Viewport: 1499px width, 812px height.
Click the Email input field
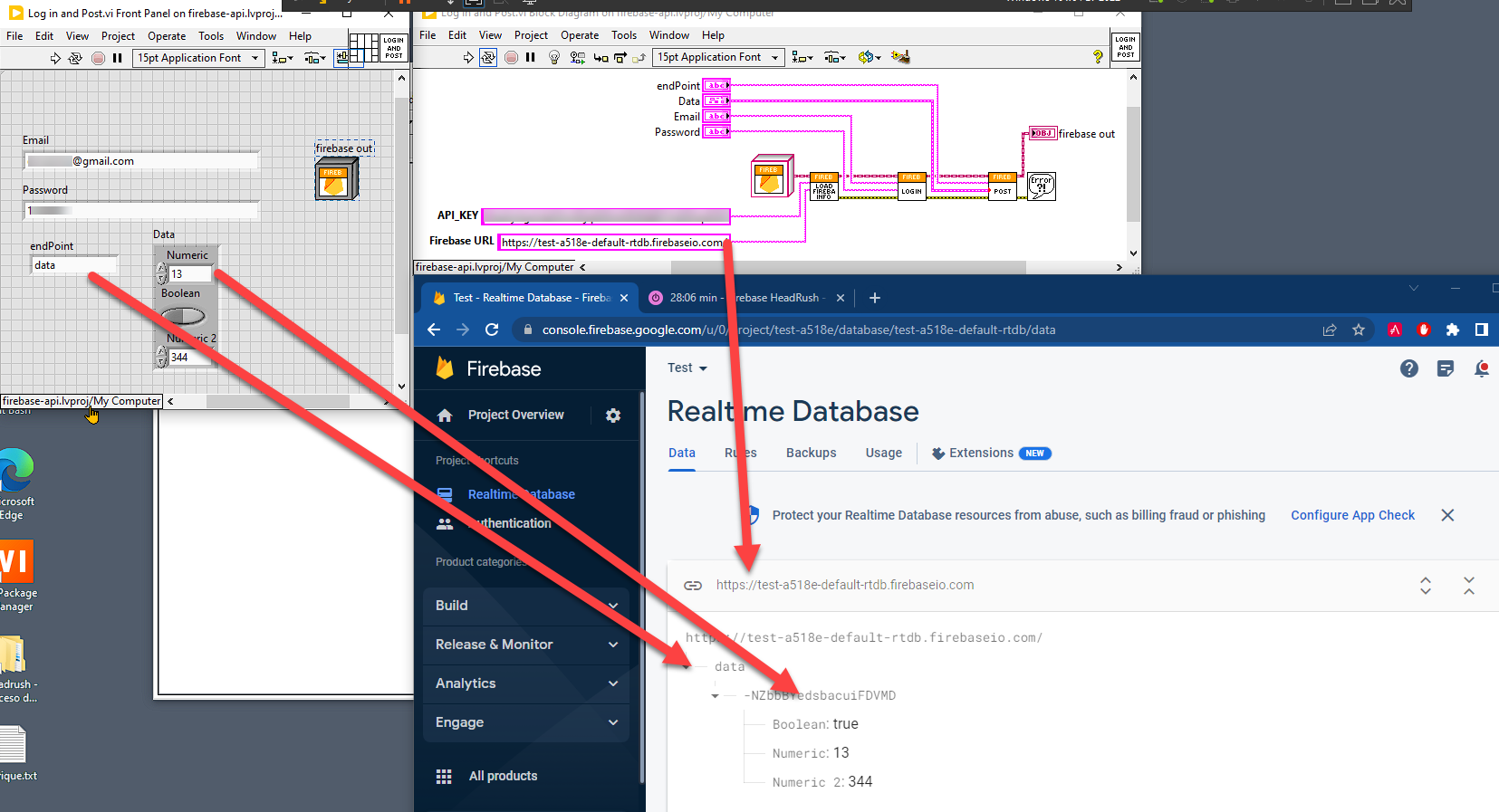click(x=141, y=161)
